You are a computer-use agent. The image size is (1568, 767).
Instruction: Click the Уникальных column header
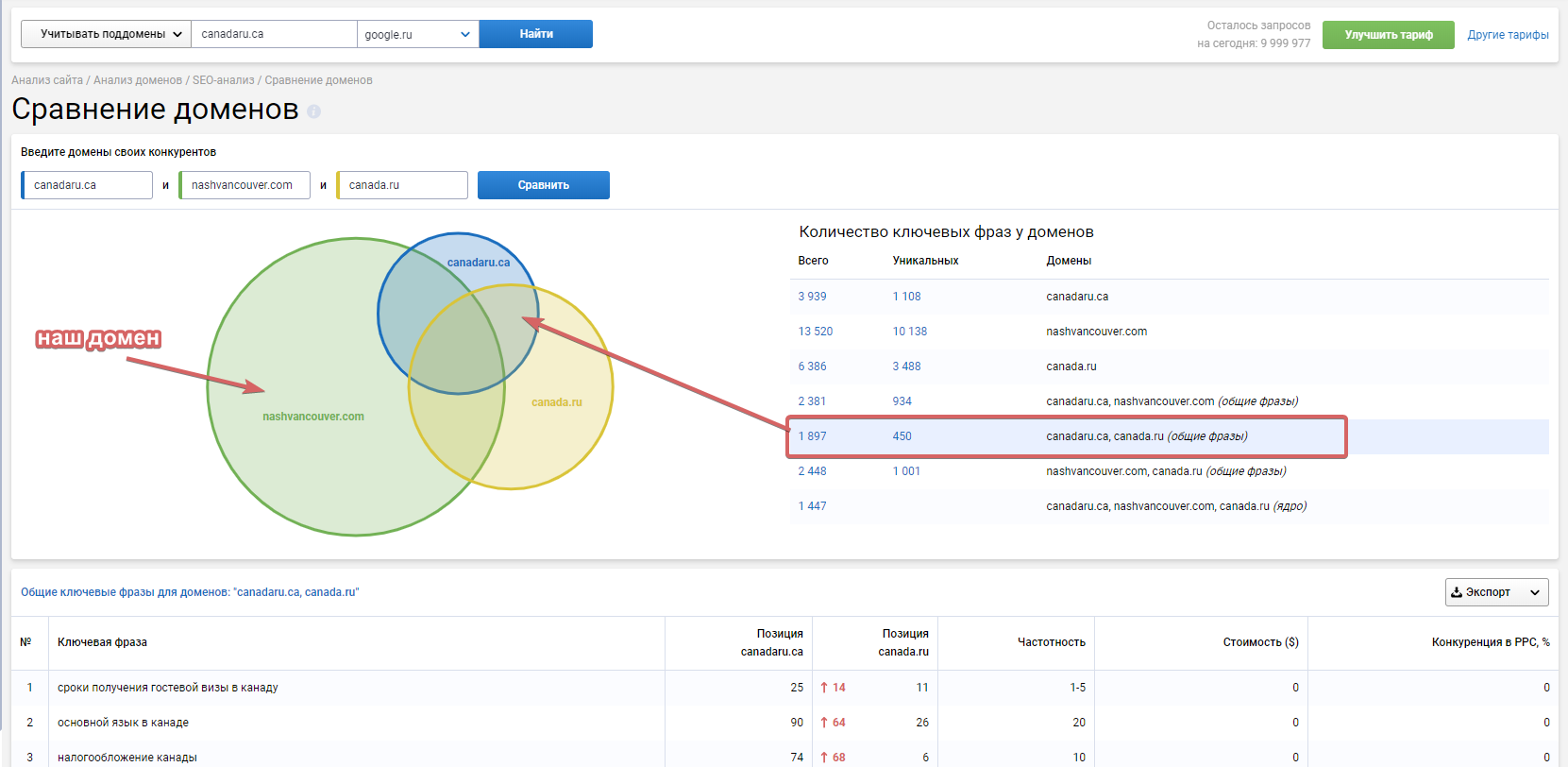coord(925,261)
